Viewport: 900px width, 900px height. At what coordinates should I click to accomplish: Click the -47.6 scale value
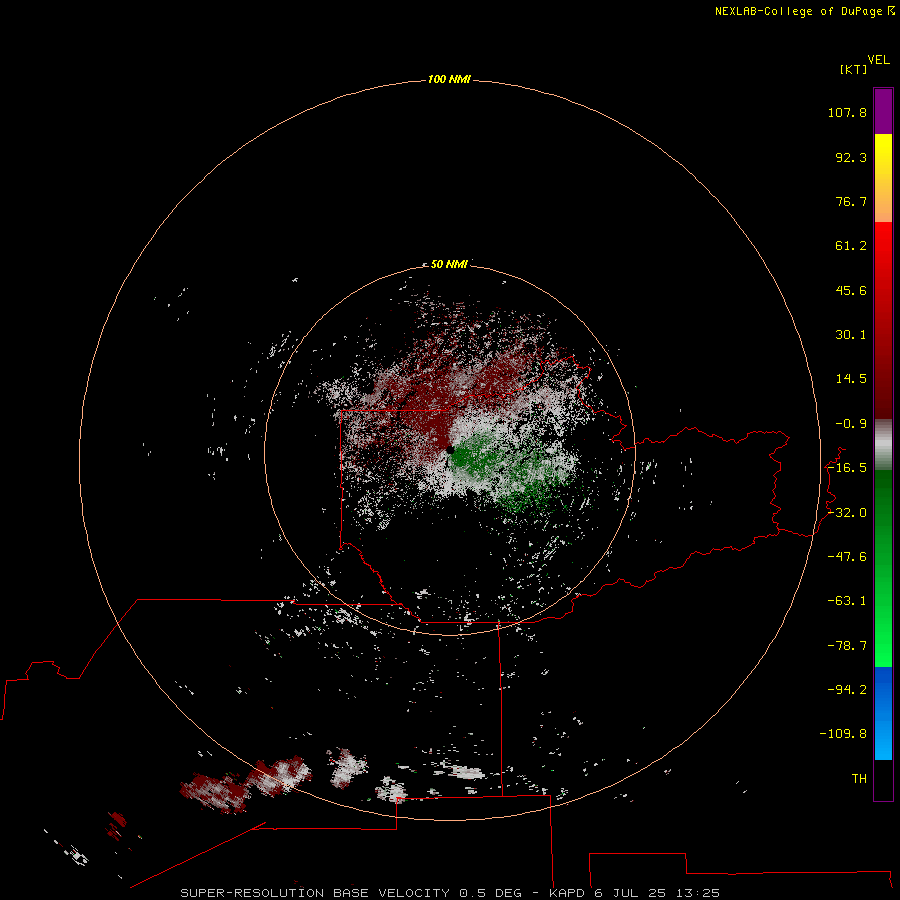coord(847,557)
